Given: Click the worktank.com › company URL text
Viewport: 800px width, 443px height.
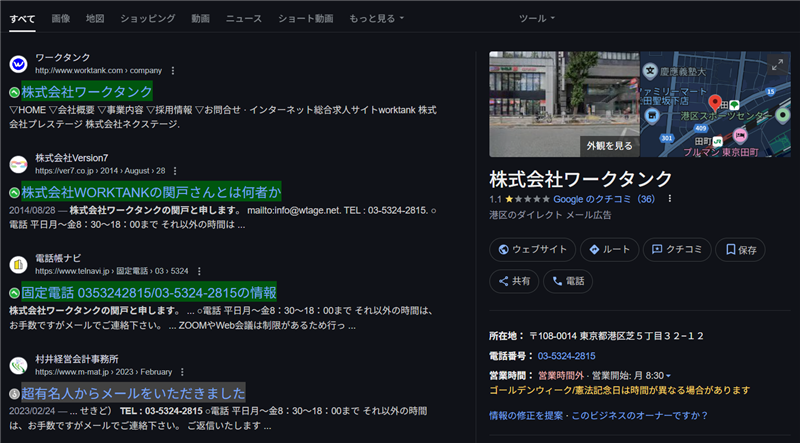Looking at the screenshot, I should pyautogui.click(x=98, y=70).
